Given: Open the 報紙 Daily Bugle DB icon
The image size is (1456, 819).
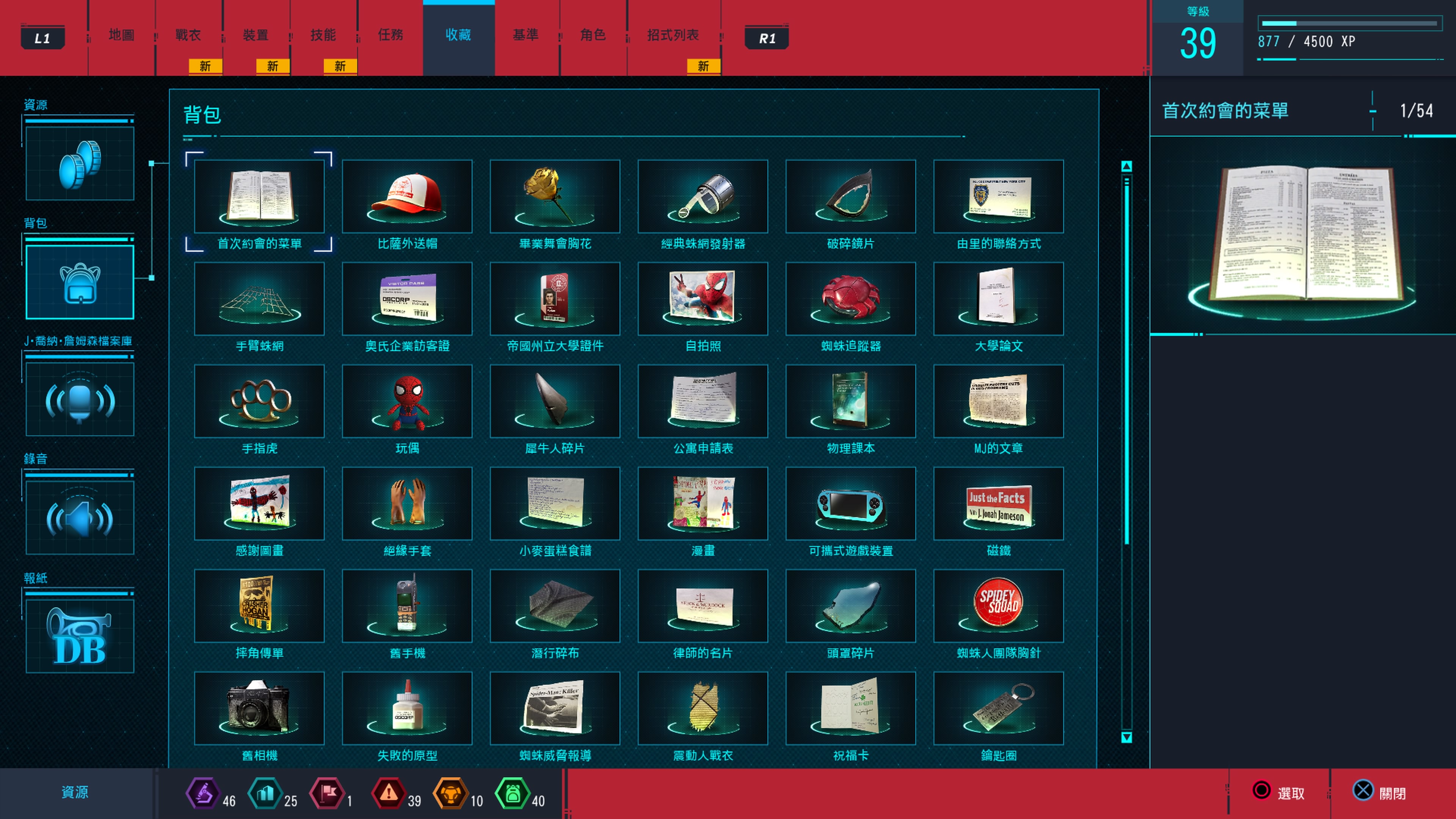Looking at the screenshot, I should point(80,636).
